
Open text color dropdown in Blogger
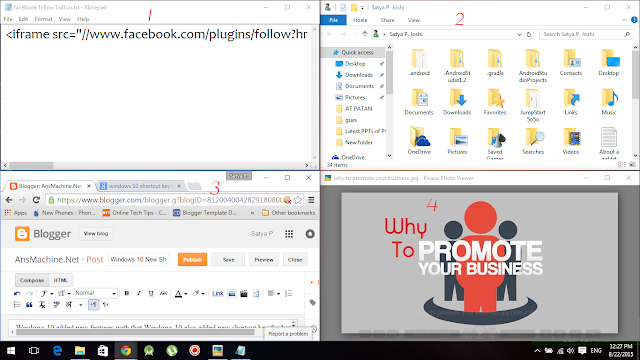tap(181, 293)
